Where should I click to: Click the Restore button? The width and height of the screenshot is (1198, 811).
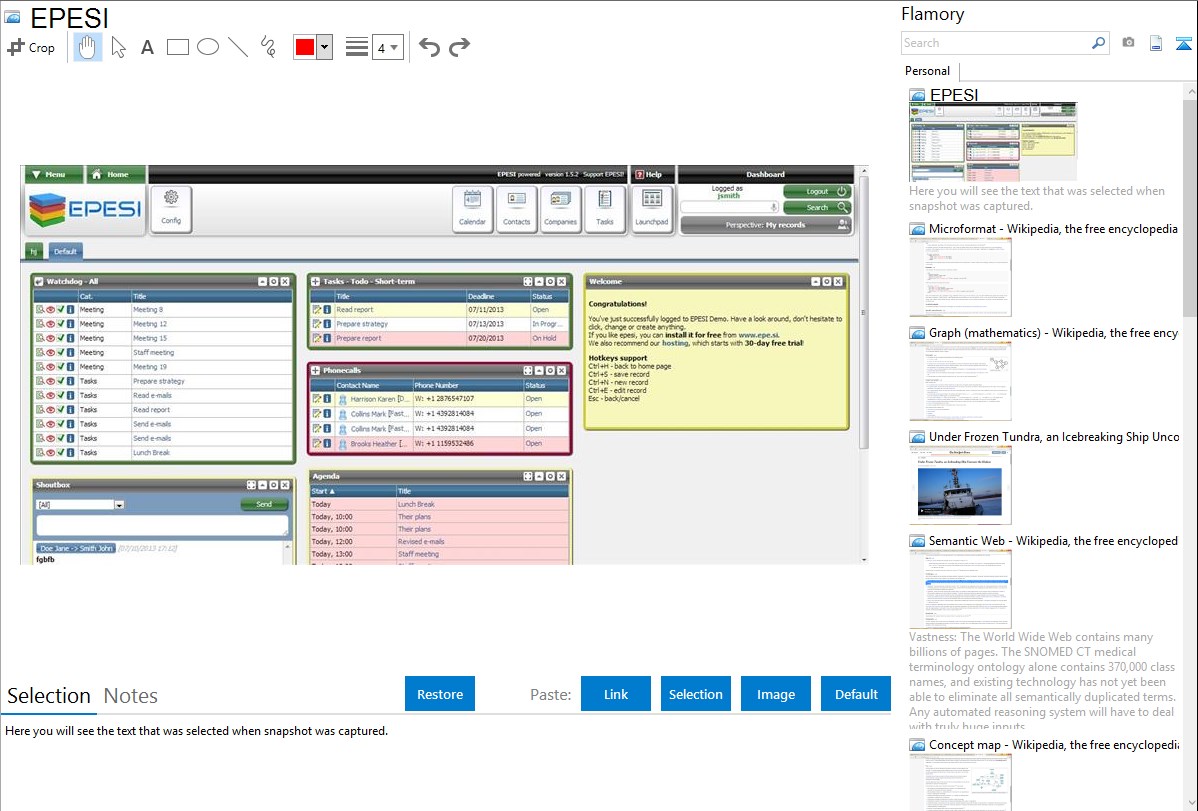point(440,694)
